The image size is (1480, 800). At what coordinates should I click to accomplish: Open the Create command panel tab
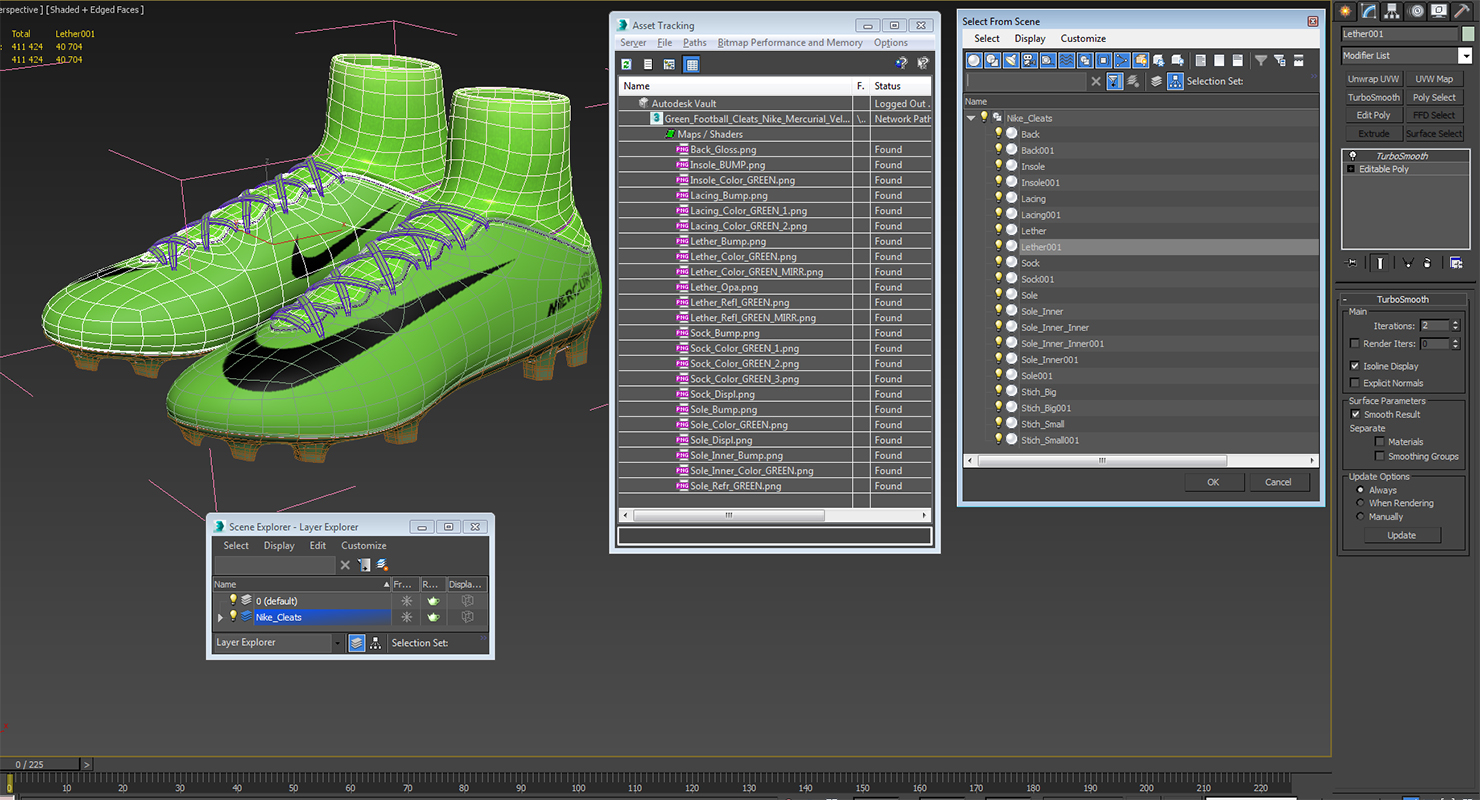point(1345,11)
